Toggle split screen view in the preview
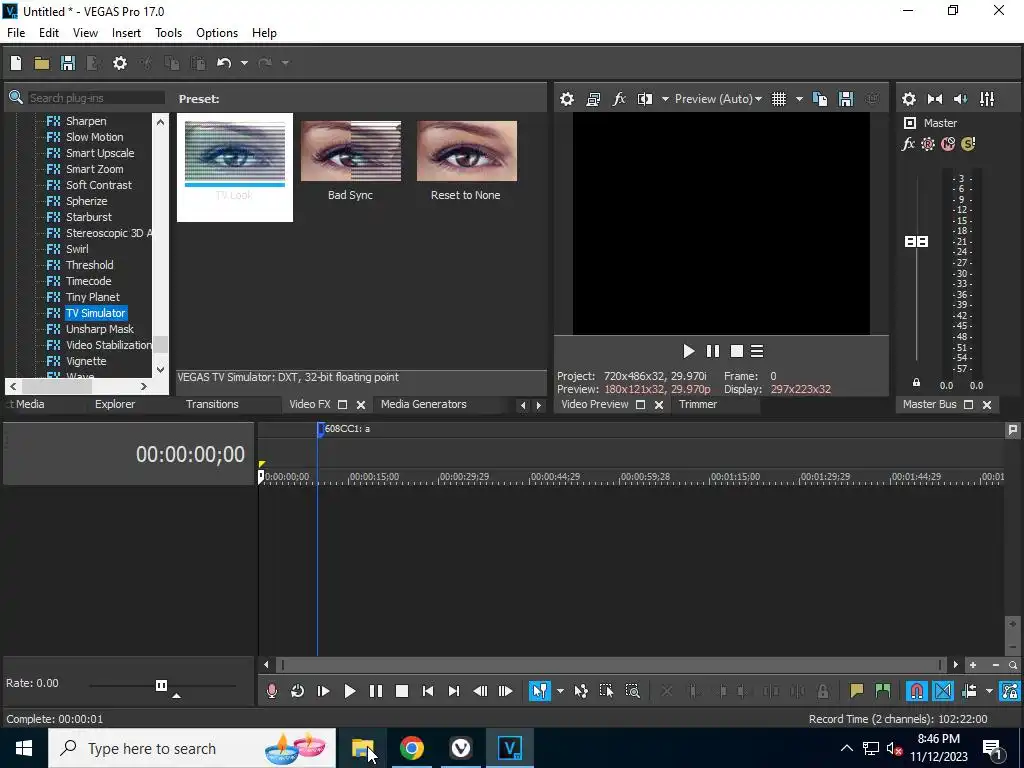 [645, 99]
